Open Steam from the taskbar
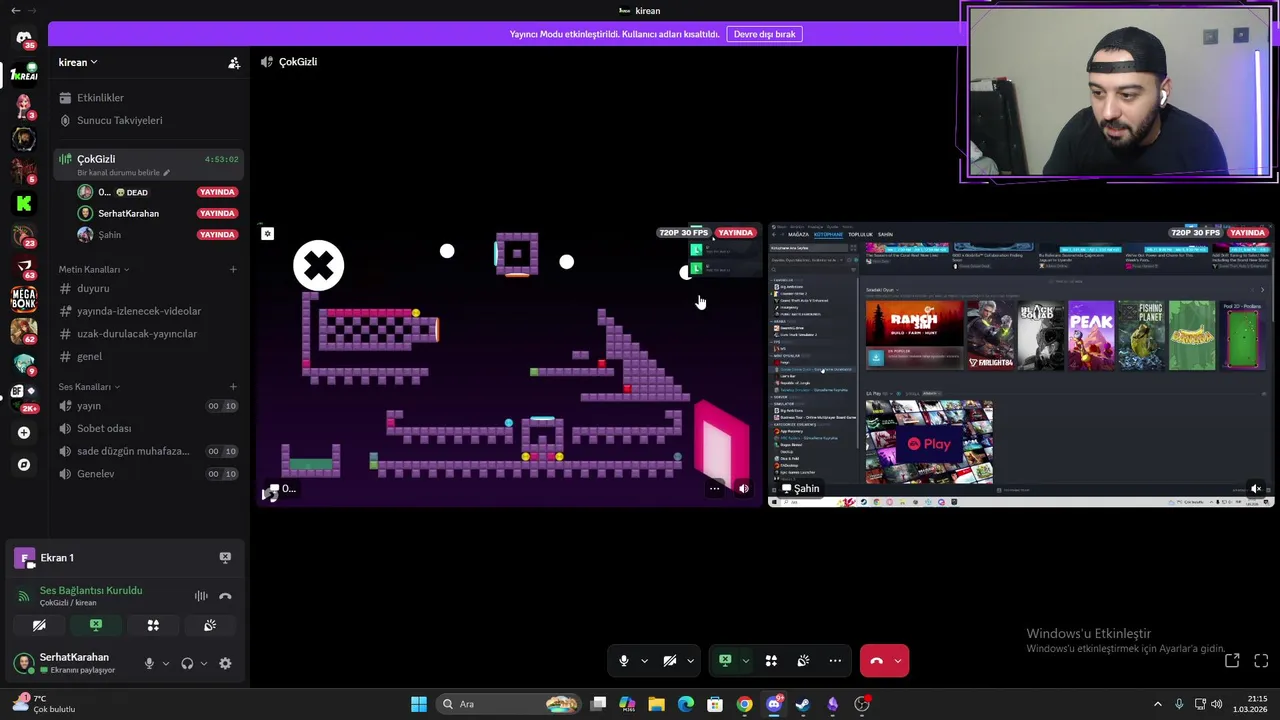The height and width of the screenshot is (720, 1280). tap(803, 704)
